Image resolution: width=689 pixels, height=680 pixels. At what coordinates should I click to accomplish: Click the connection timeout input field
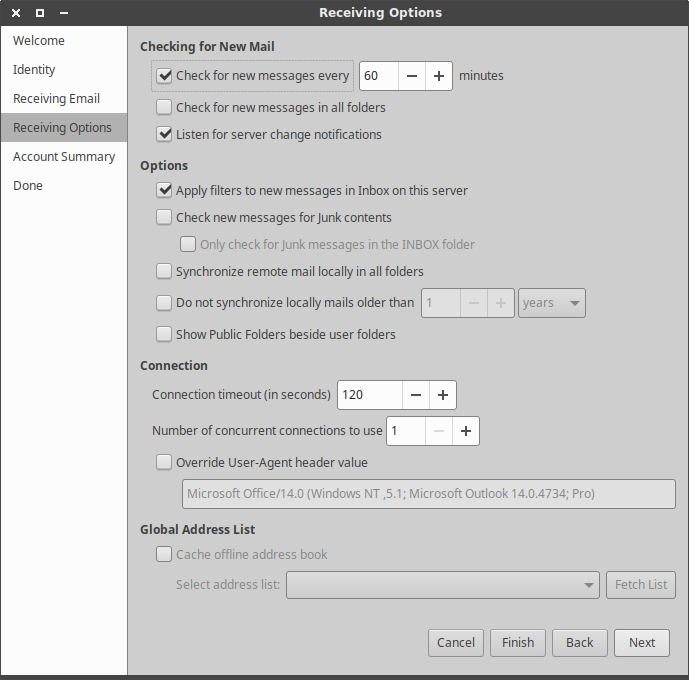370,395
